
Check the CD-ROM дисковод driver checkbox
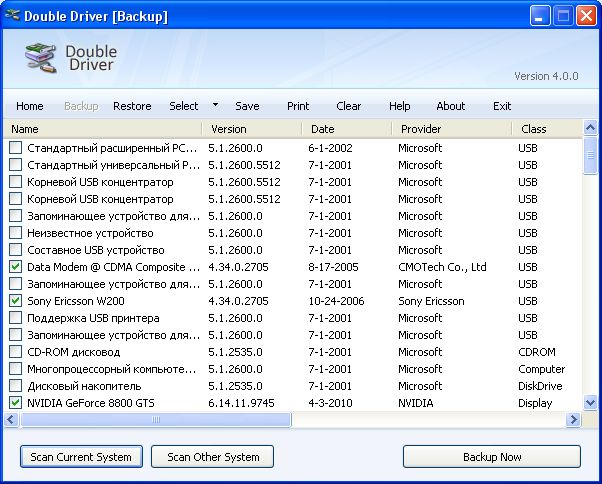15,352
